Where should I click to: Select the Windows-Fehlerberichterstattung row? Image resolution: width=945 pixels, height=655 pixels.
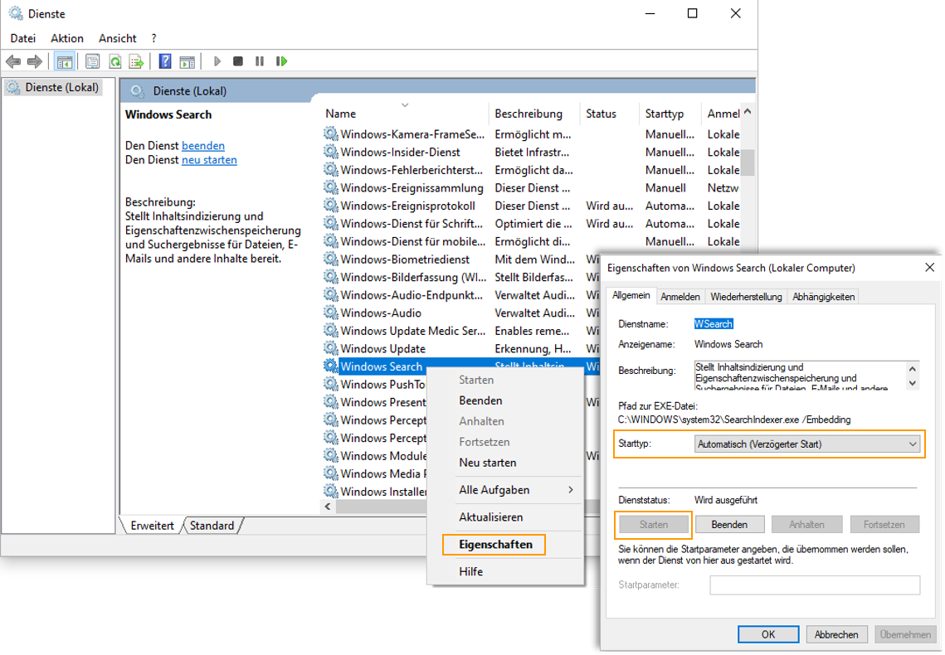pyautogui.click(x=530, y=170)
